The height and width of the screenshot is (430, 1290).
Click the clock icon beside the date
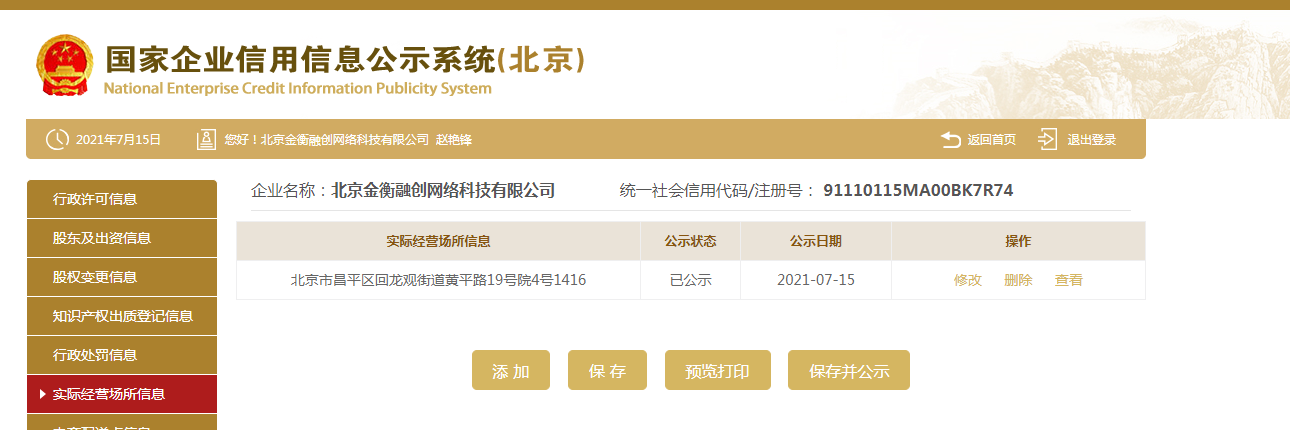tap(57, 140)
